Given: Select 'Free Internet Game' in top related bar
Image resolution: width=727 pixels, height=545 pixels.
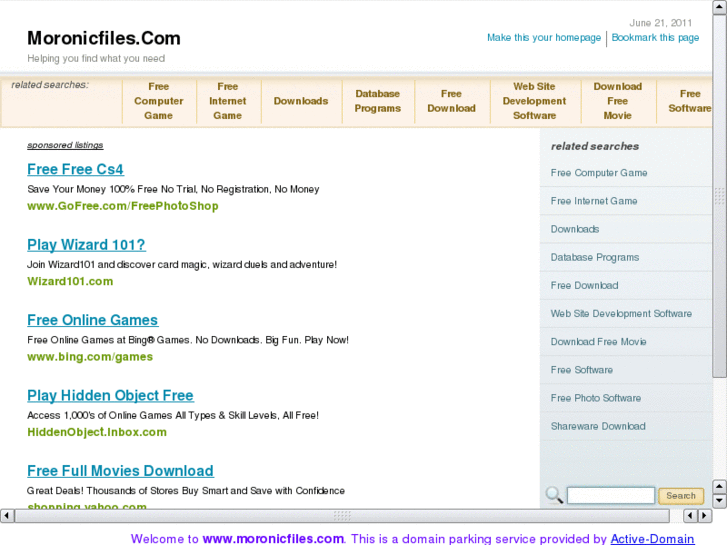Looking at the screenshot, I should click(x=228, y=101).
